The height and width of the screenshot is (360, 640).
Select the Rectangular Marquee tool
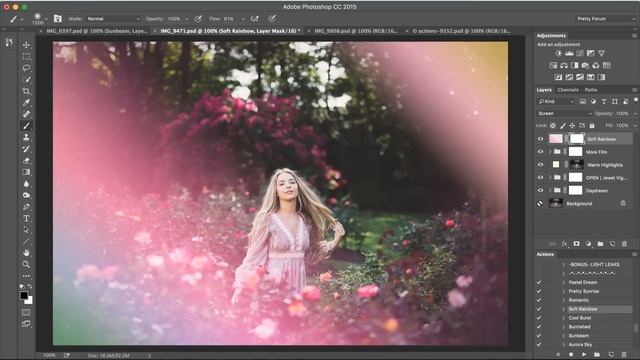(x=27, y=56)
